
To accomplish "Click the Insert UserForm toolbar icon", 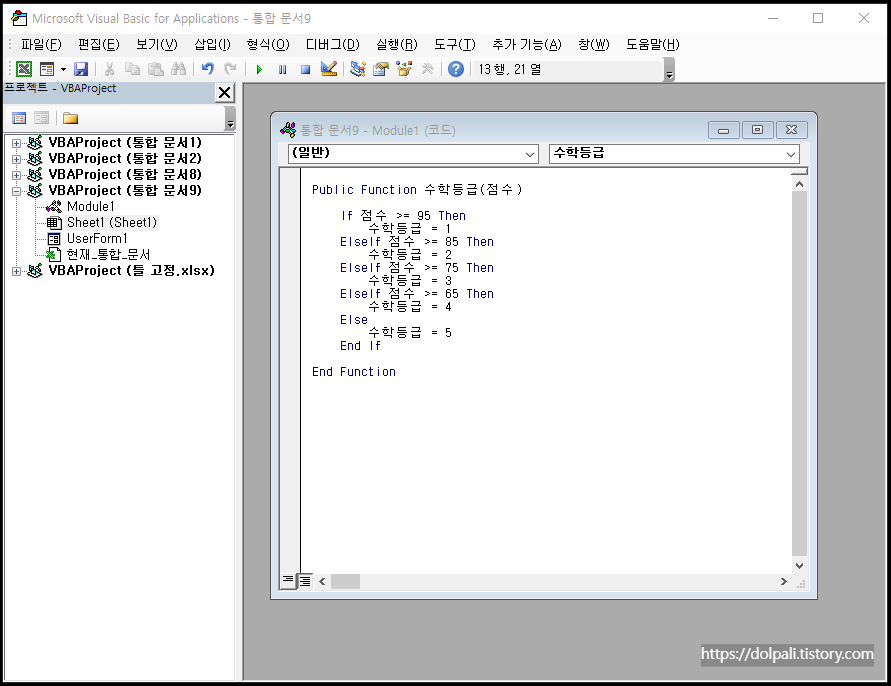I will 47,69.
